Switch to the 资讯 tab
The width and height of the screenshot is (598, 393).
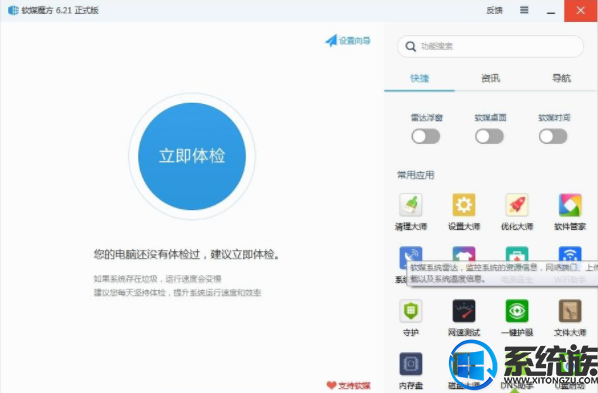coord(490,78)
